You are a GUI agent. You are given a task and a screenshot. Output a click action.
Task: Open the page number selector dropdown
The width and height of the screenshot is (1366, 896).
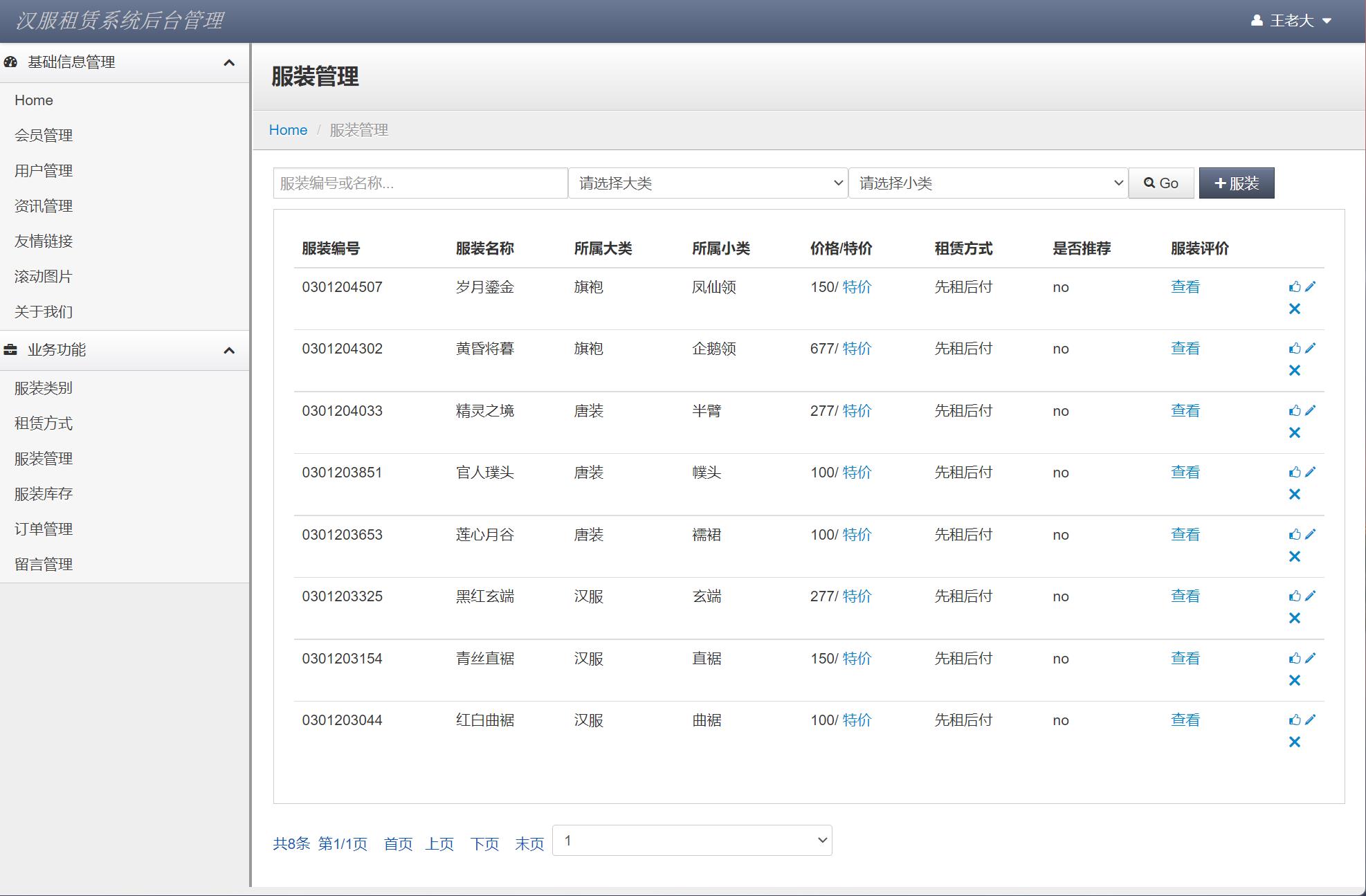(691, 841)
